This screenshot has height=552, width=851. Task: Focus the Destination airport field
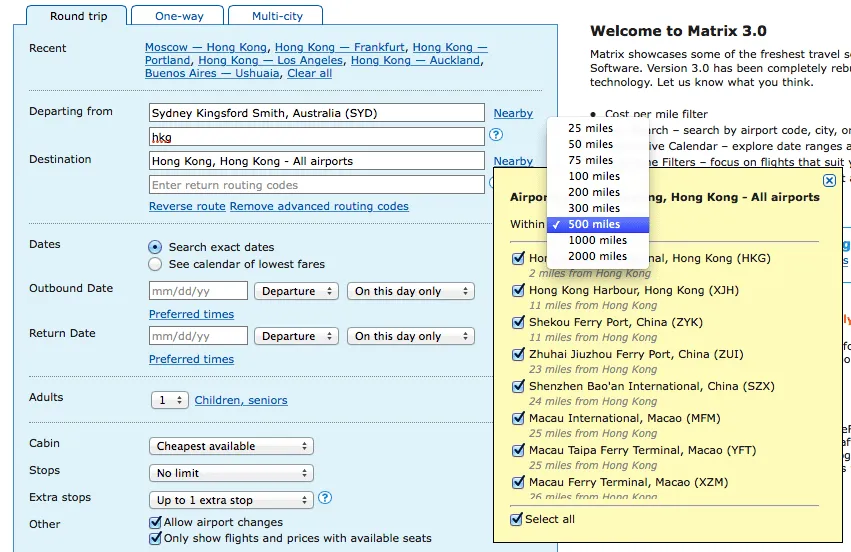[316, 161]
